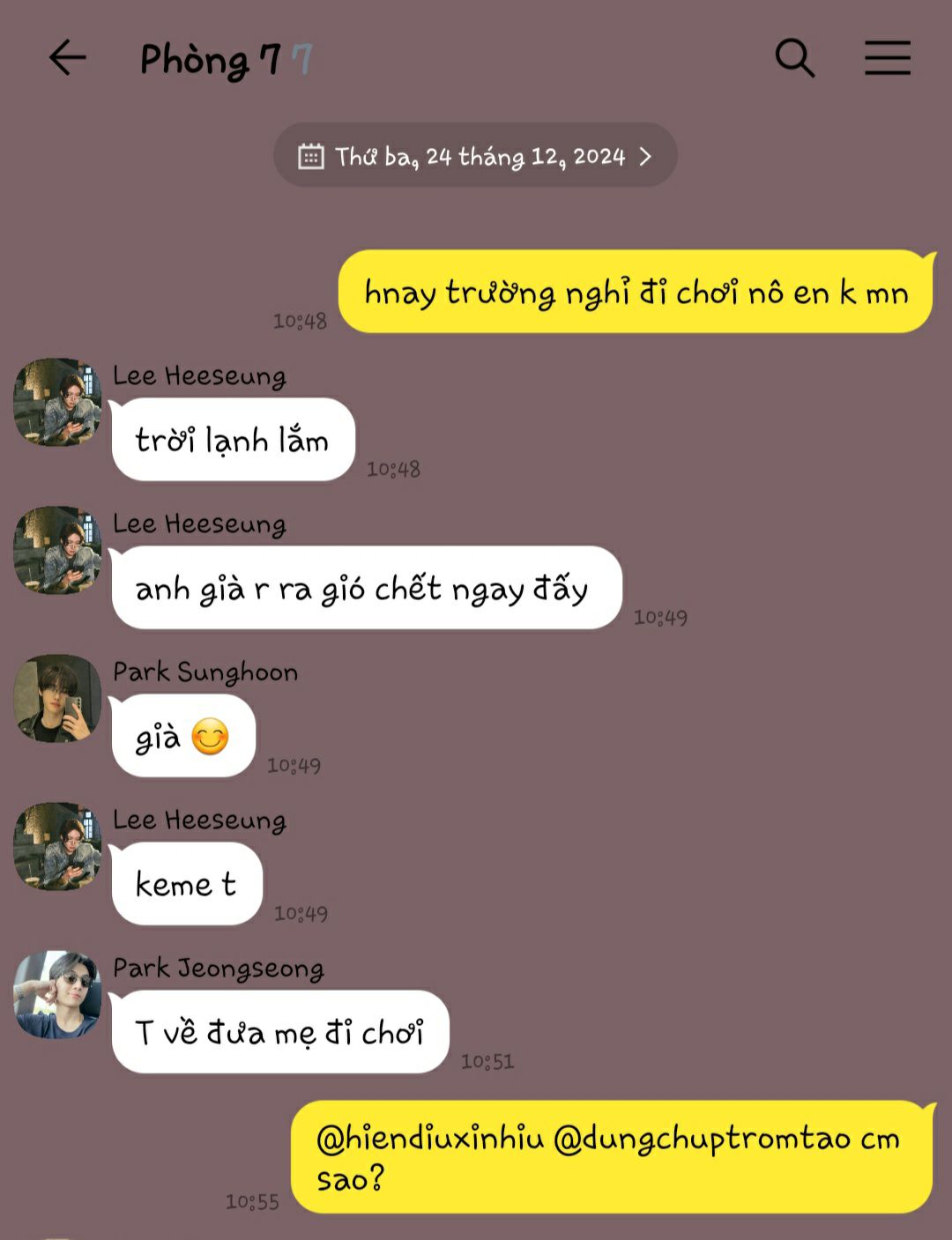Expand the date chevron beside 2024
This screenshot has width=952, height=1240.
[x=645, y=156]
